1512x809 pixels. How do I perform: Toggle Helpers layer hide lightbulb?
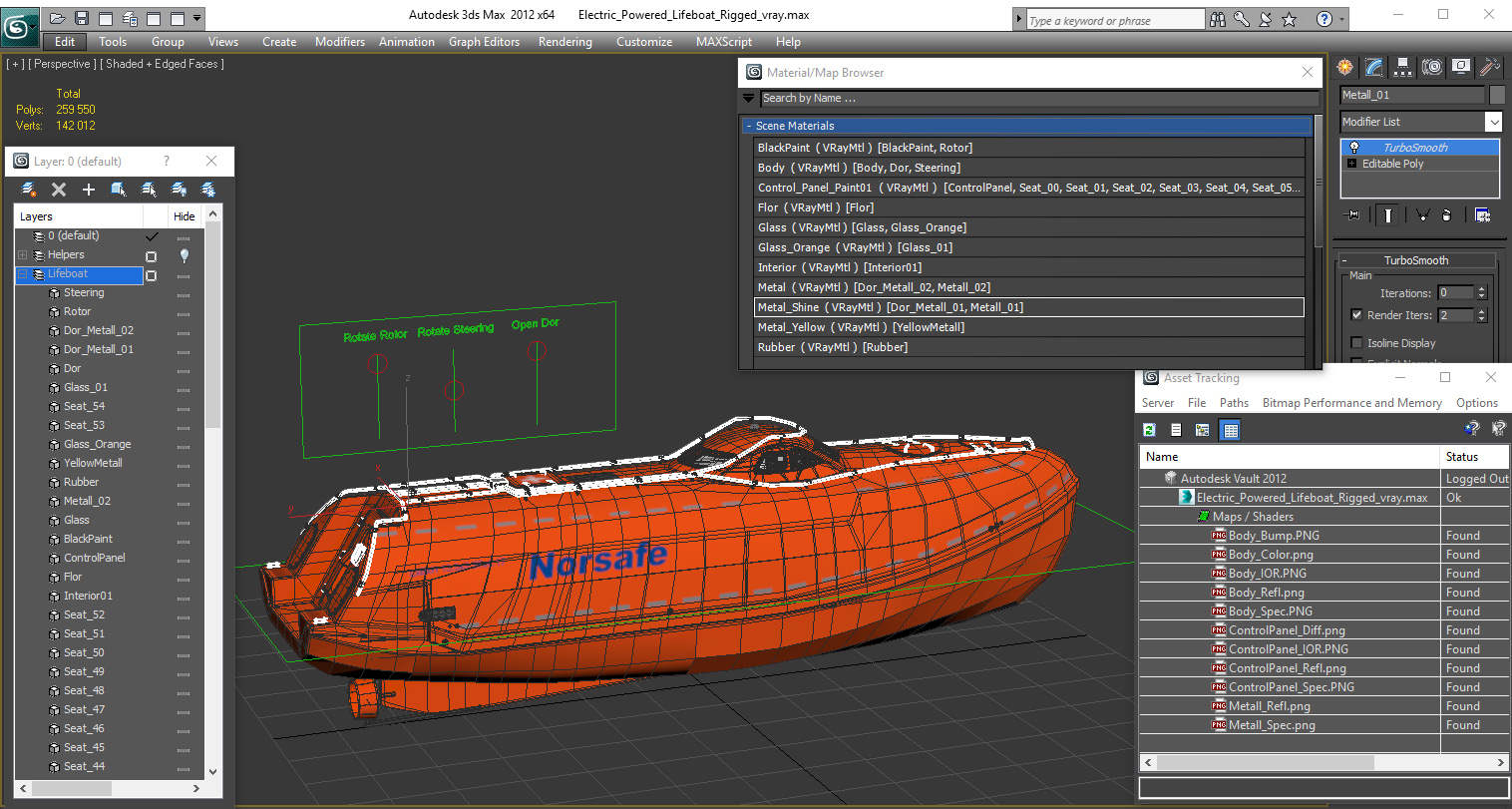[x=184, y=255]
